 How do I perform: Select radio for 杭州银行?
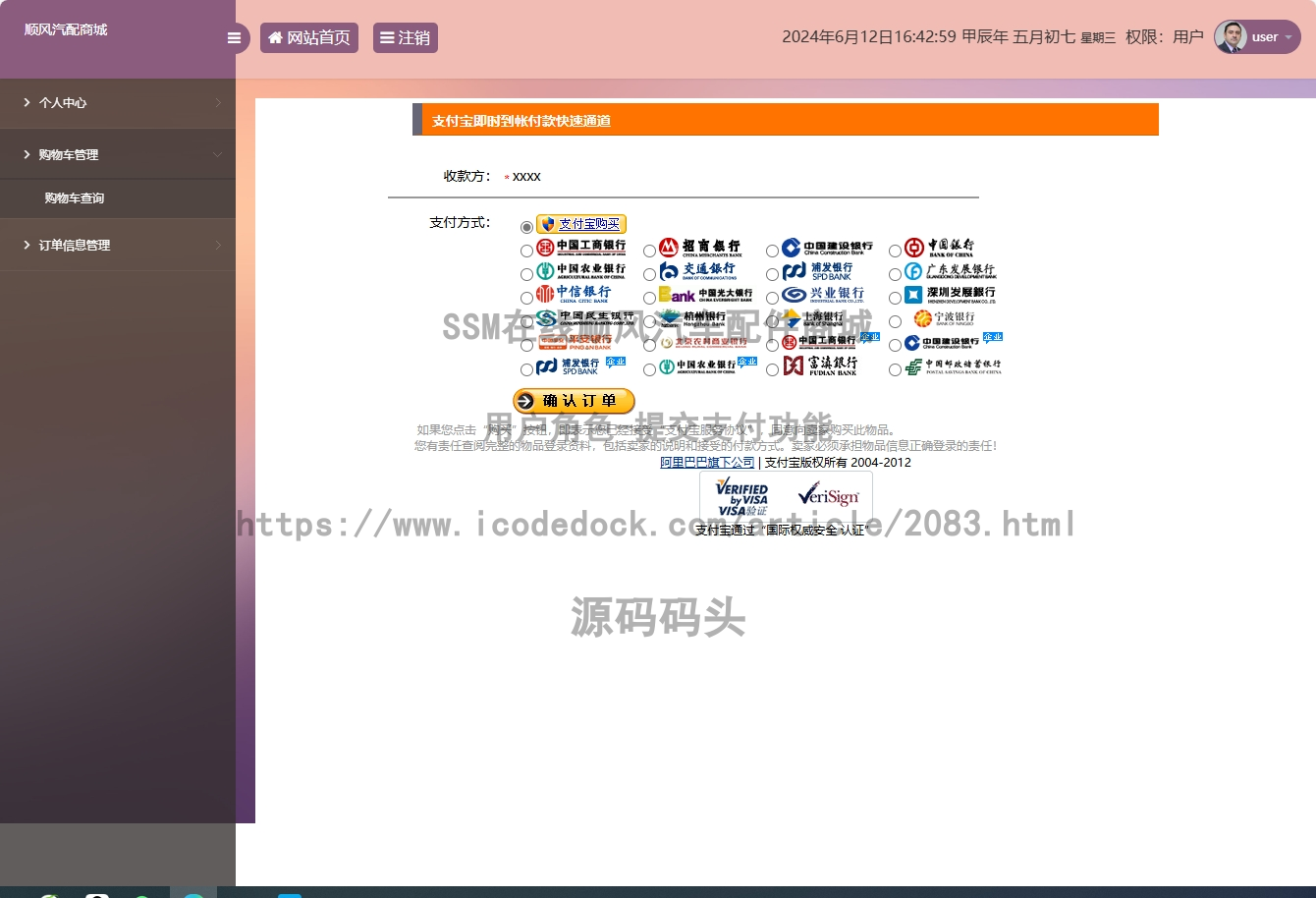[x=650, y=322]
